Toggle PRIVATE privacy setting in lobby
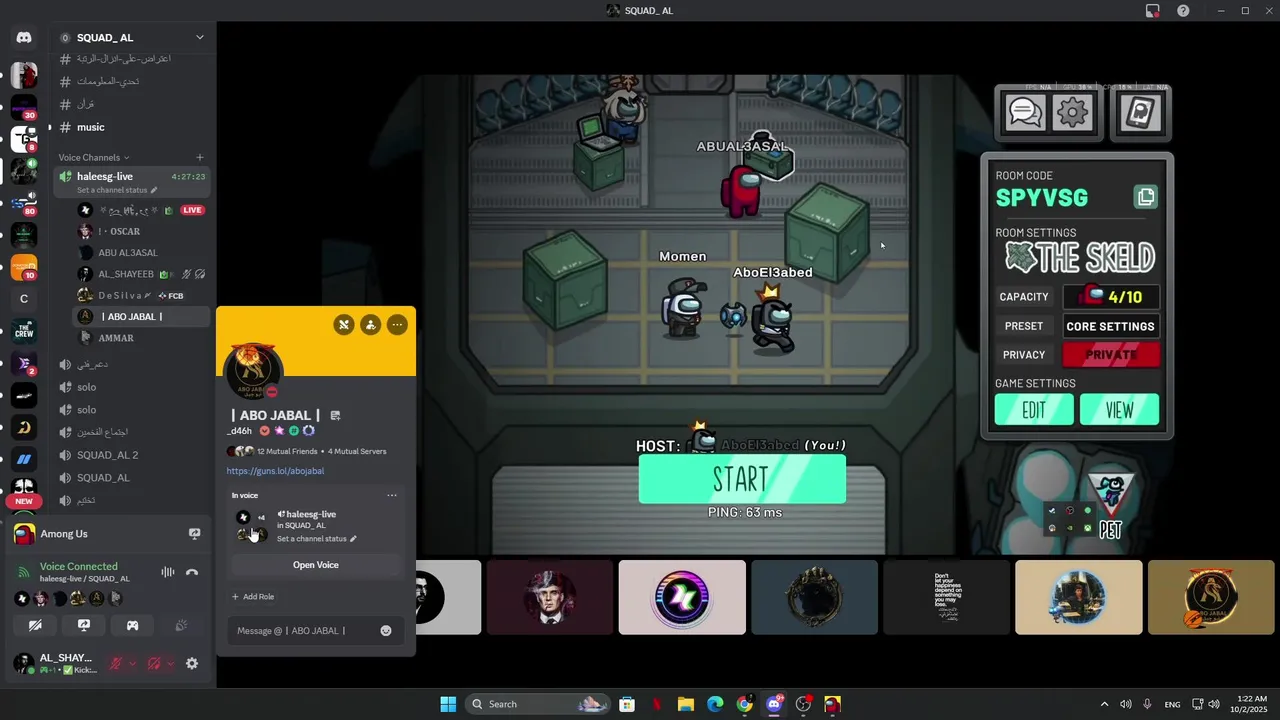Image resolution: width=1280 pixels, height=720 pixels. point(1111,354)
